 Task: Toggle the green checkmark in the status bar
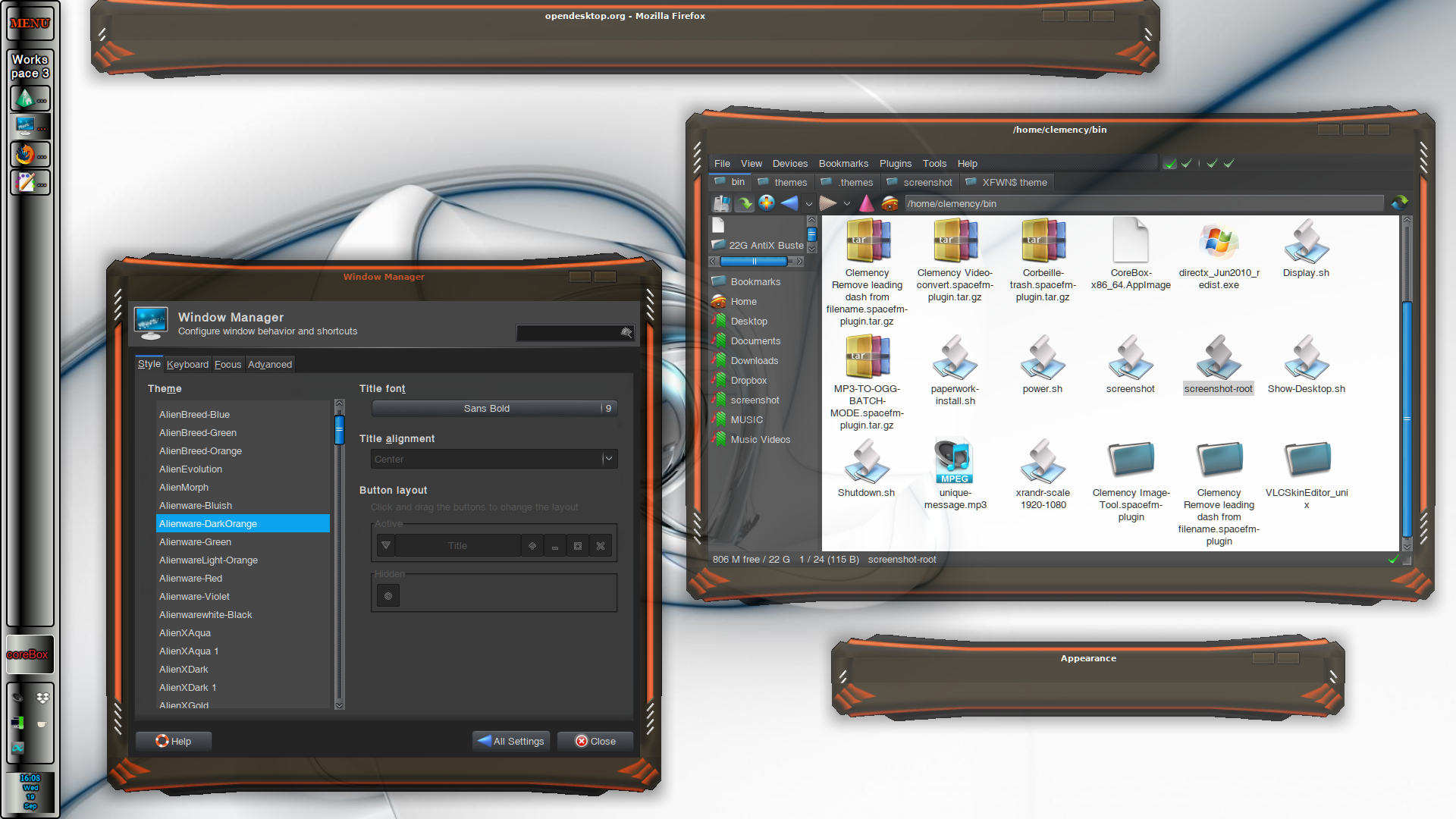1393,560
